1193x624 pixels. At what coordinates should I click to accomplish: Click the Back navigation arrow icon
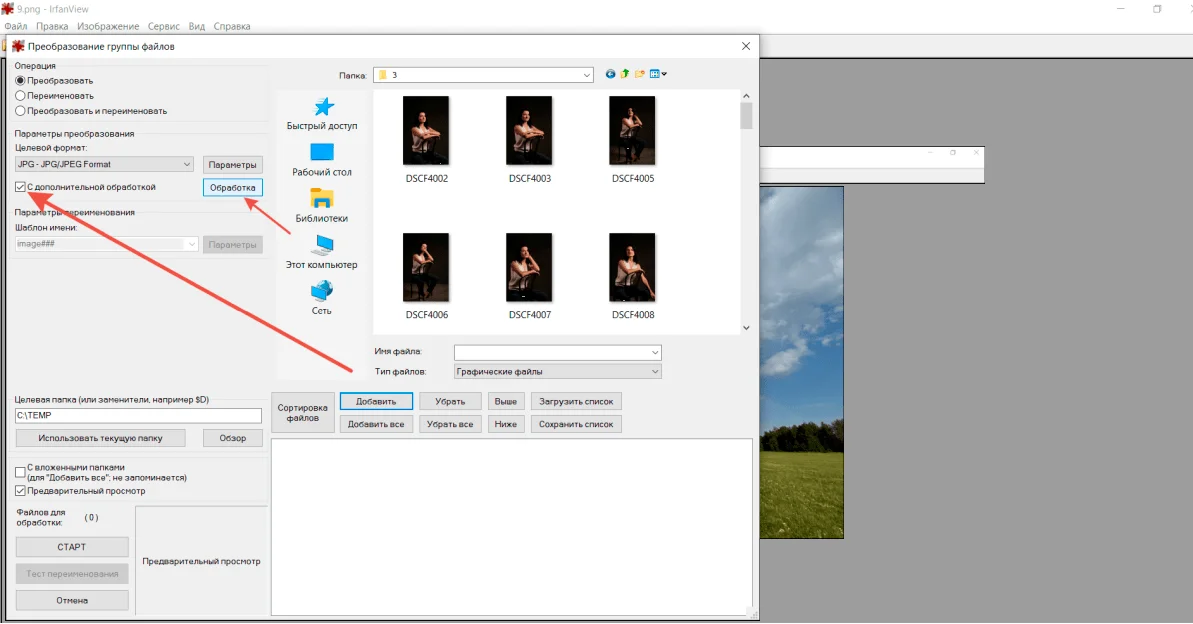coord(611,74)
